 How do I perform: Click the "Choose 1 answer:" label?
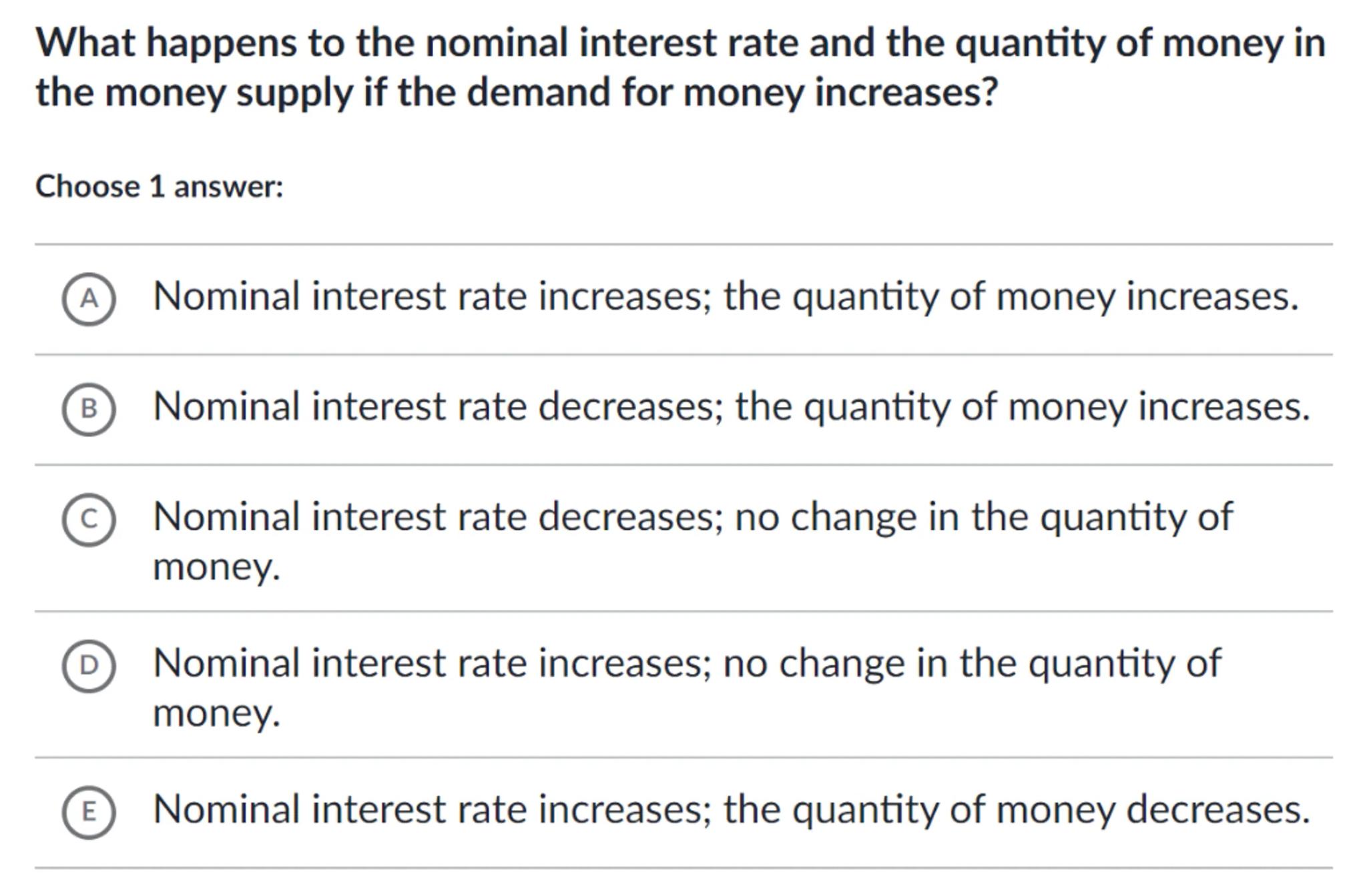pyautogui.click(x=160, y=186)
